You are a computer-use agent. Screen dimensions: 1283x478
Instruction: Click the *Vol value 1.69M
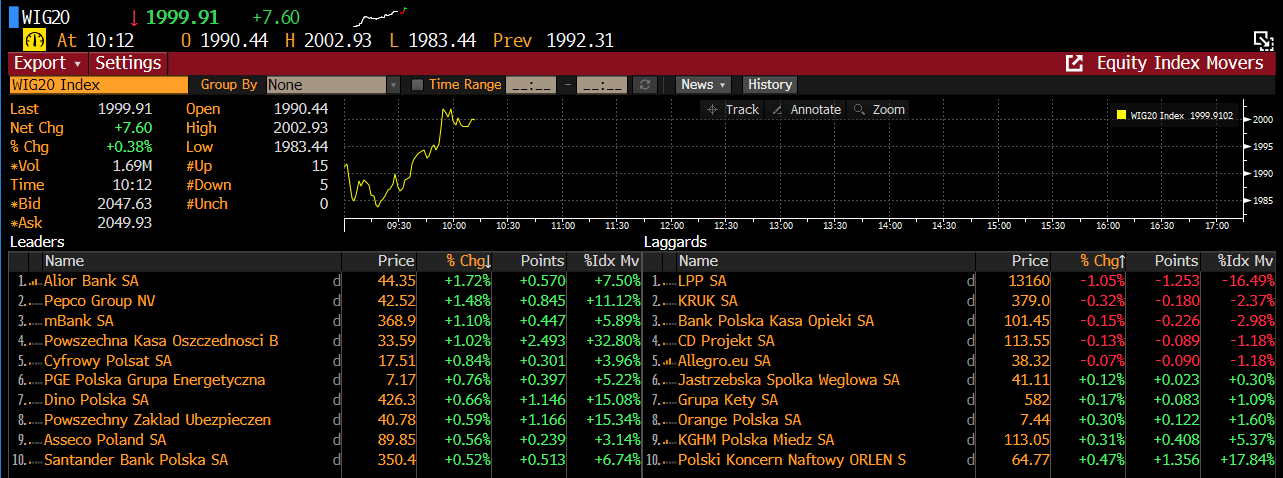[x=132, y=166]
